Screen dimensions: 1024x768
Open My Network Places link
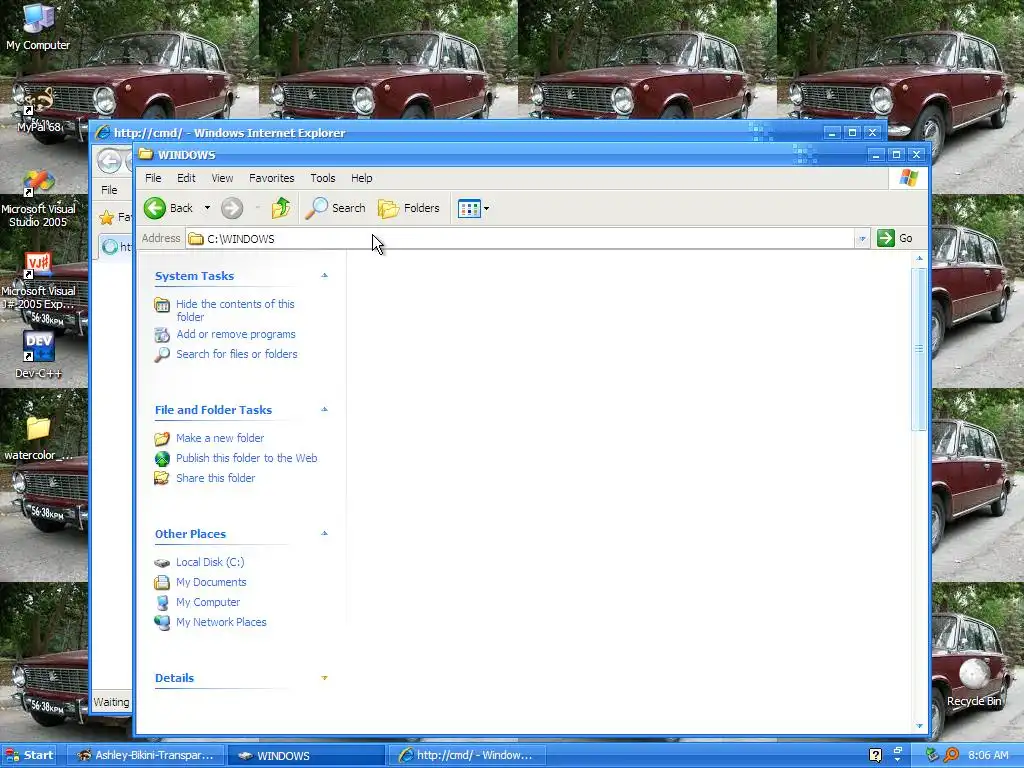pos(221,622)
